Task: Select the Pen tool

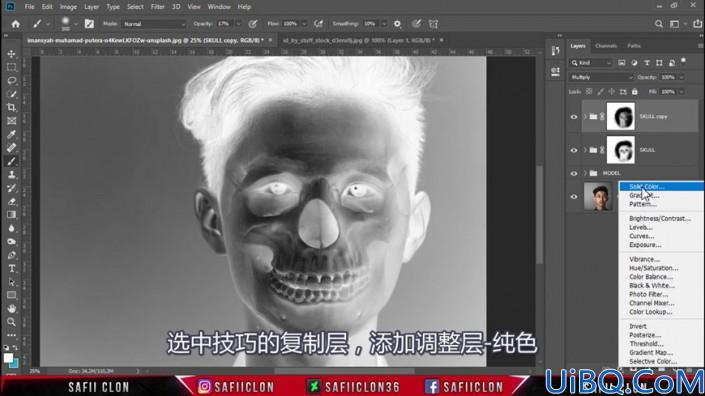Action: 12,255
